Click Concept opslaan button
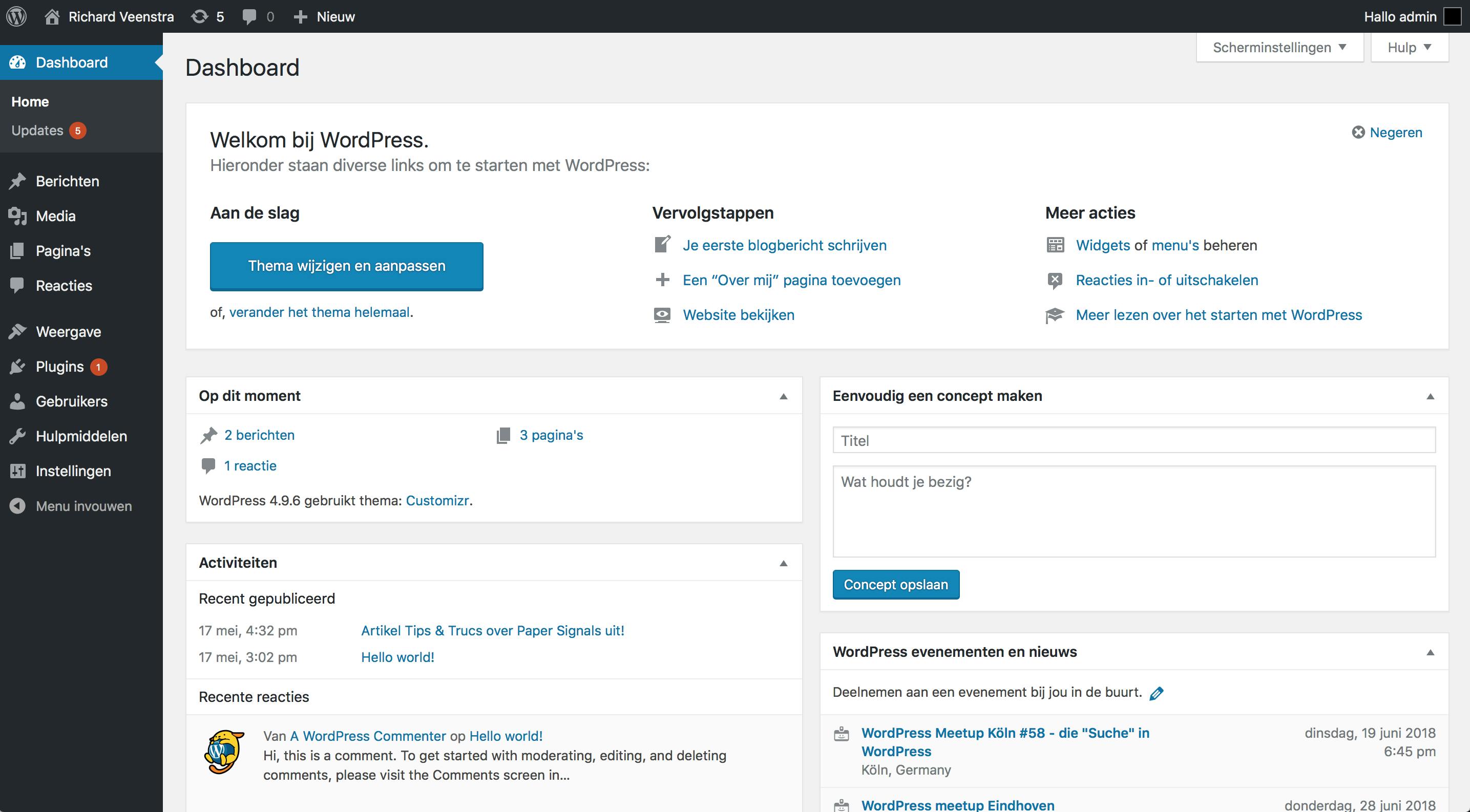Viewport: 1470px width, 812px height. point(895,585)
